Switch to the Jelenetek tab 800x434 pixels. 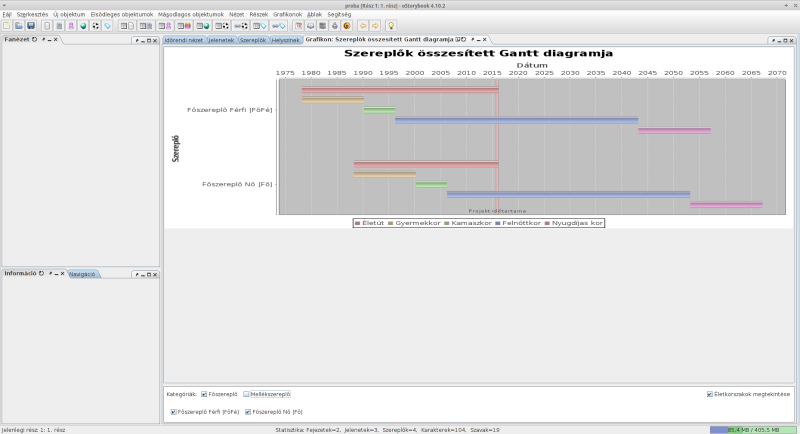click(x=221, y=40)
